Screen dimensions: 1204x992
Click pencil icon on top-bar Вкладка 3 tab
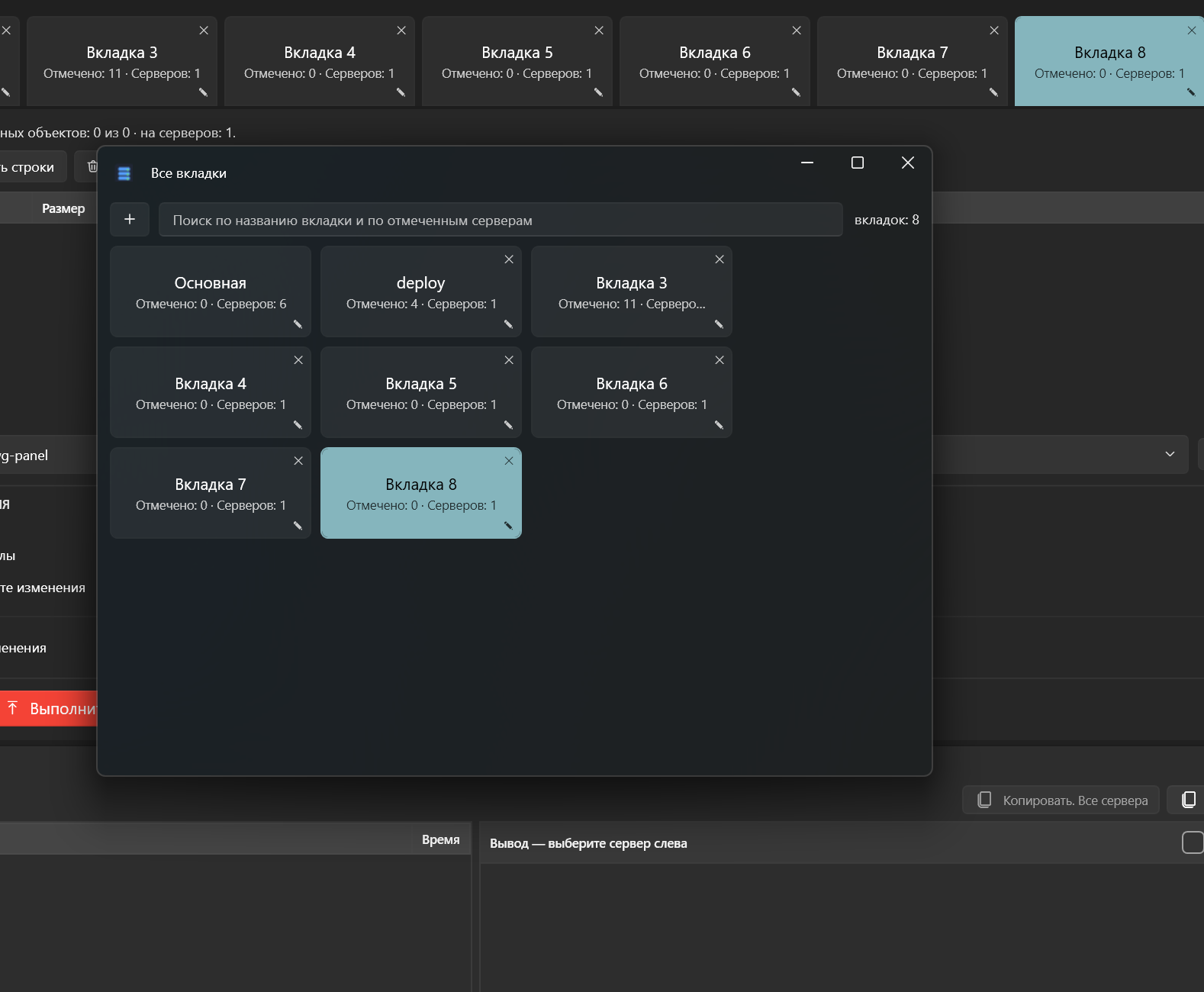pyautogui.click(x=203, y=92)
